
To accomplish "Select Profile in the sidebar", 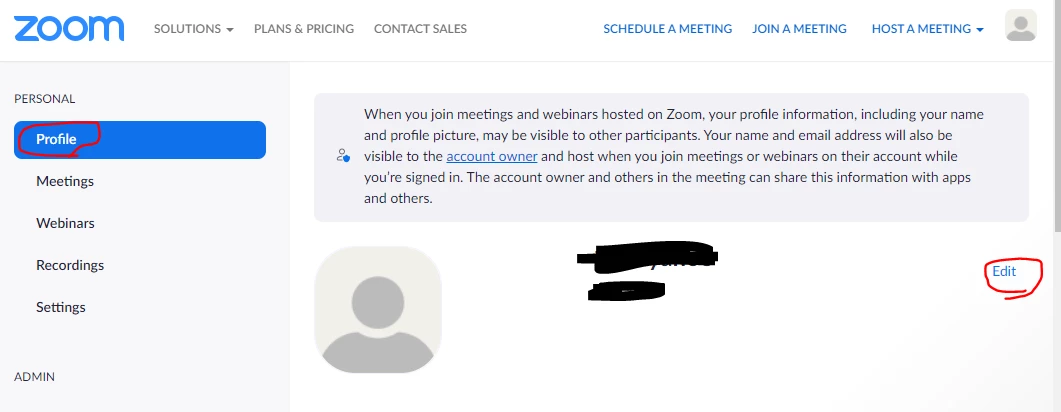I will (140, 140).
